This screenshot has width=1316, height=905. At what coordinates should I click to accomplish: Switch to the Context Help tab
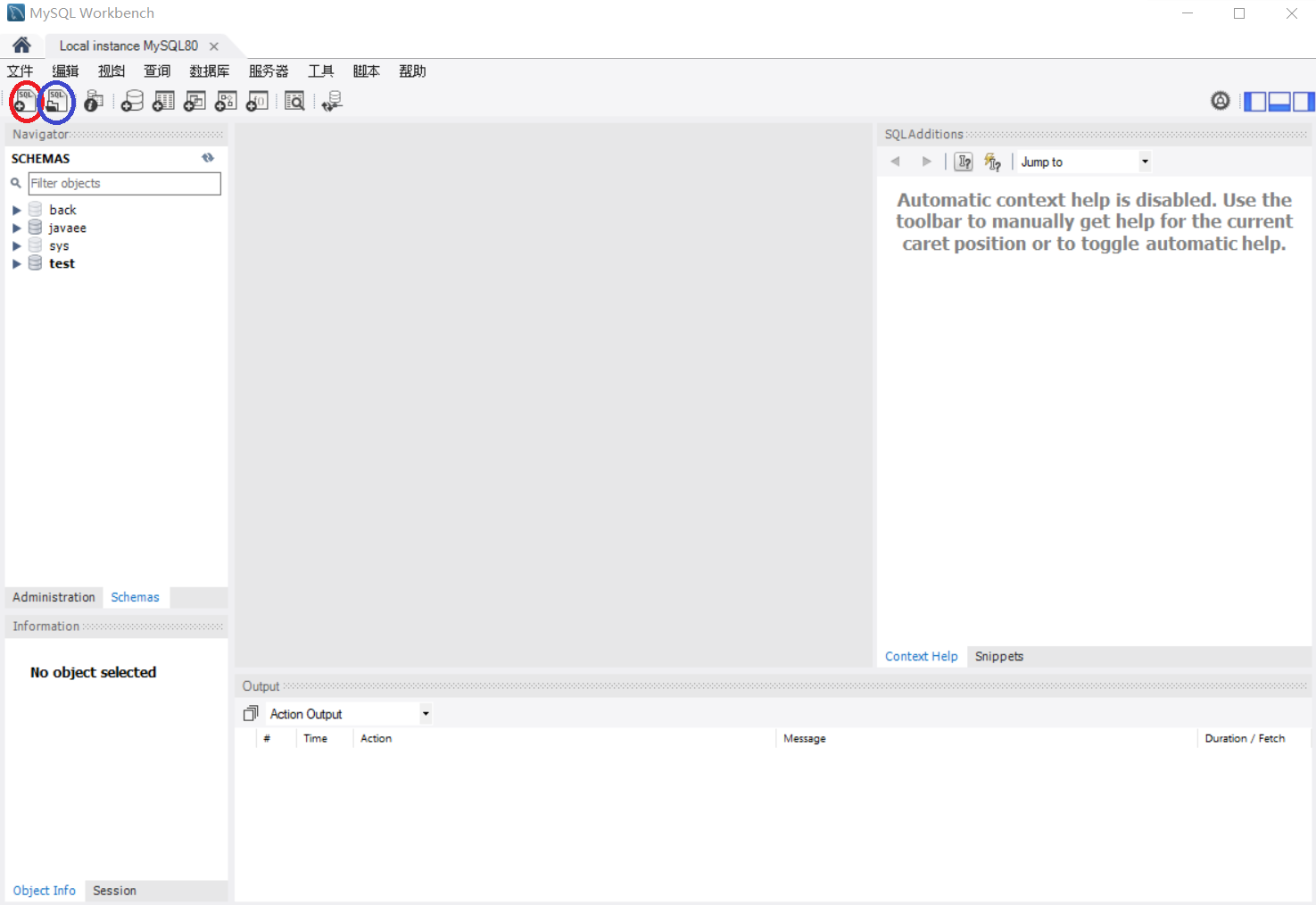coord(921,656)
